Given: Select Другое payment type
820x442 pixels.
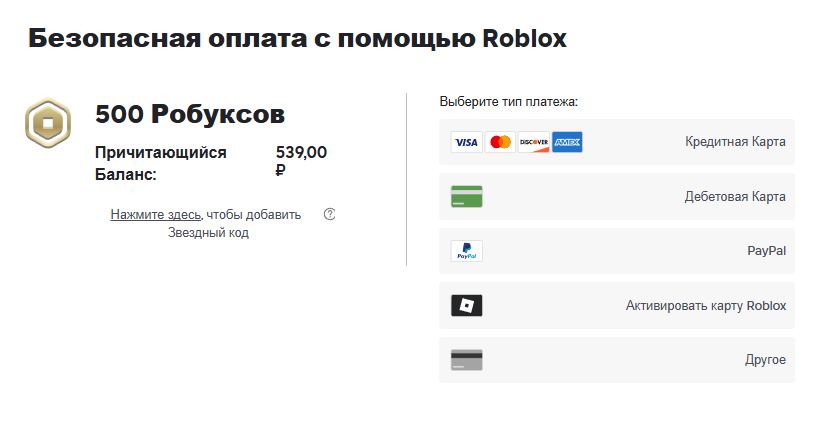Looking at the screenshot, I should [617, 360].
